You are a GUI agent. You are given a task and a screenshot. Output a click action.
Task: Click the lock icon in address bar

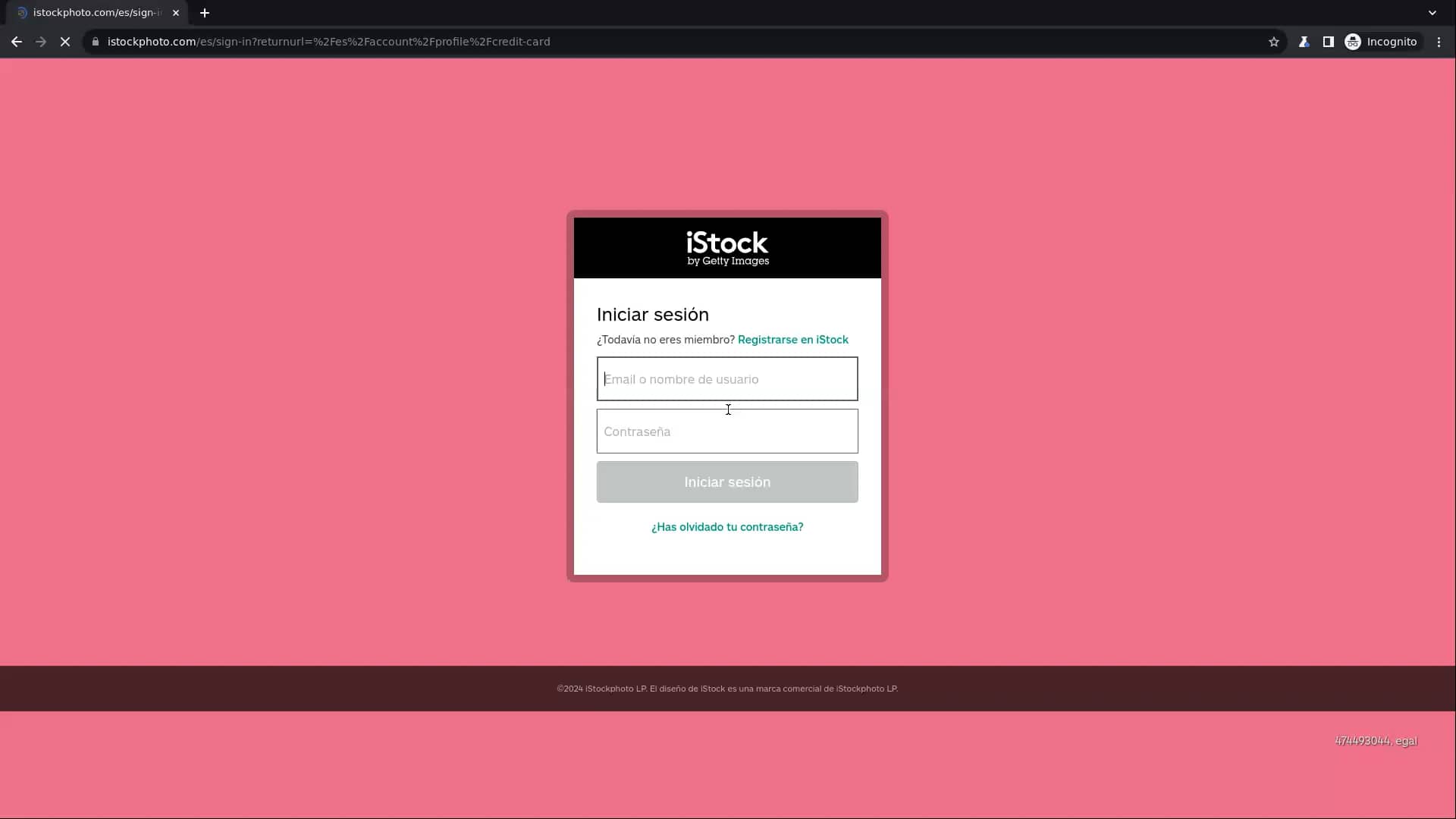(96, 42)
